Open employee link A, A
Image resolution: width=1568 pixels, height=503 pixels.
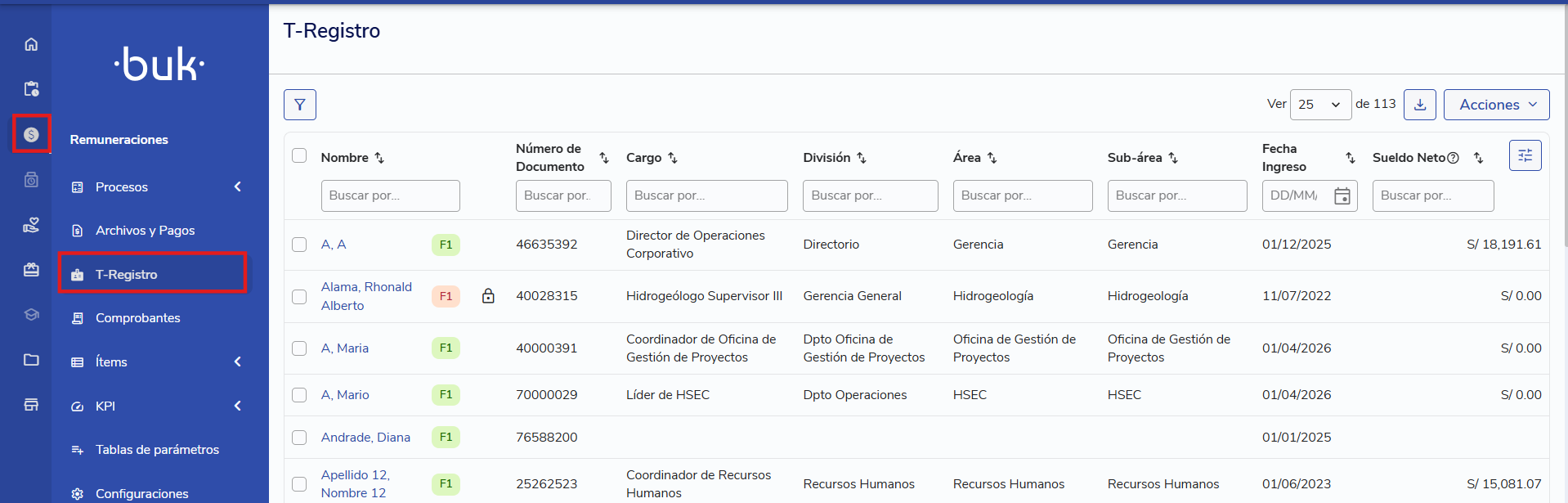(334, 245)
